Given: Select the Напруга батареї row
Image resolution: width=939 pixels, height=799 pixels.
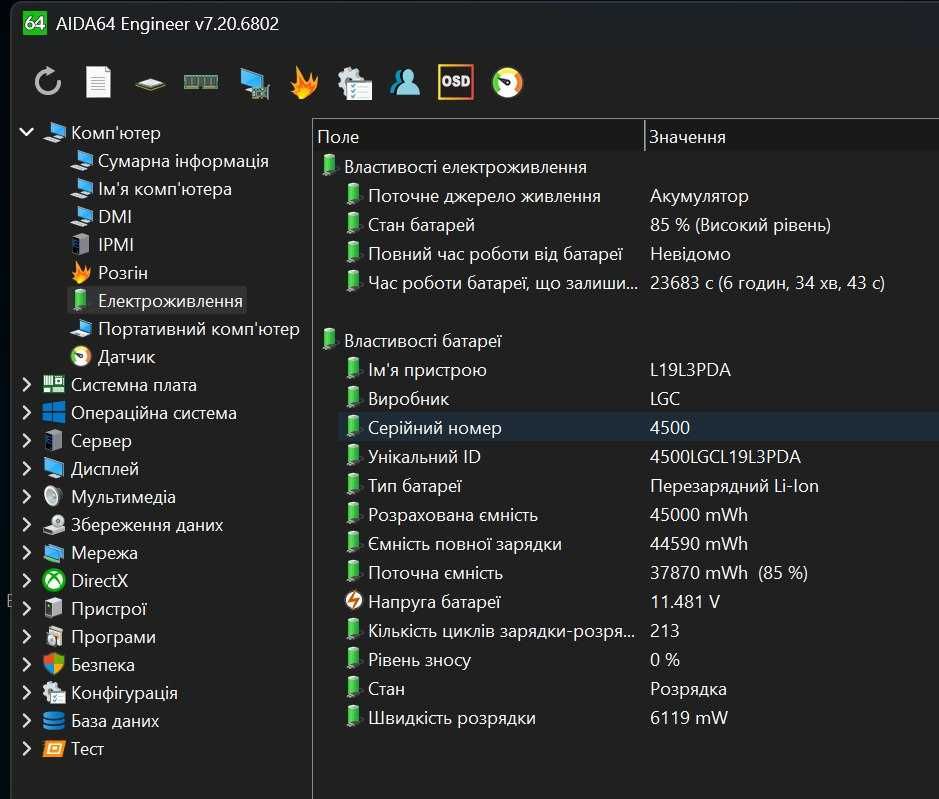Looking at the screenshot, I should 638,601.
